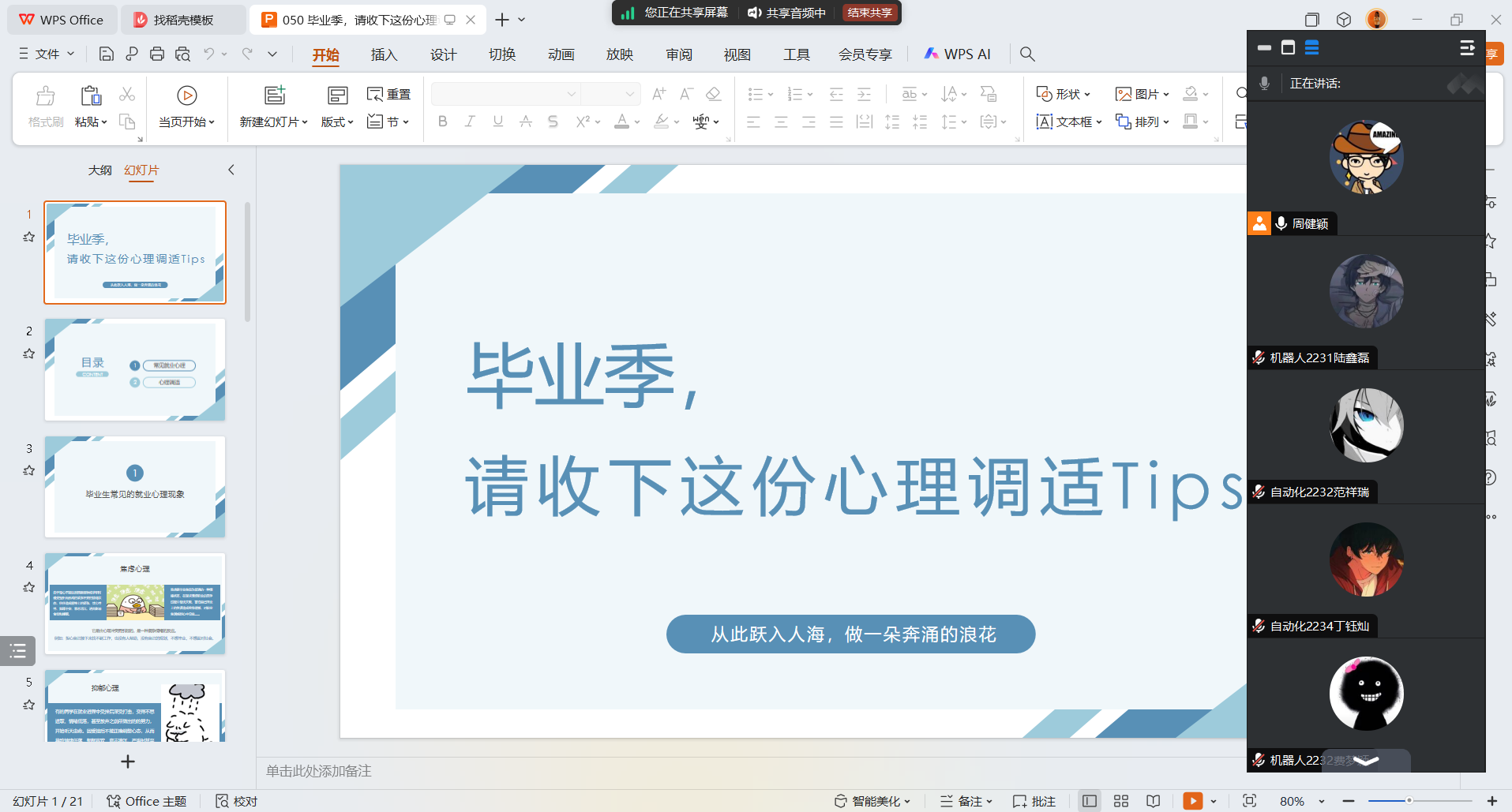Open the slide sorter view icon

click(x=1121, y=801)
